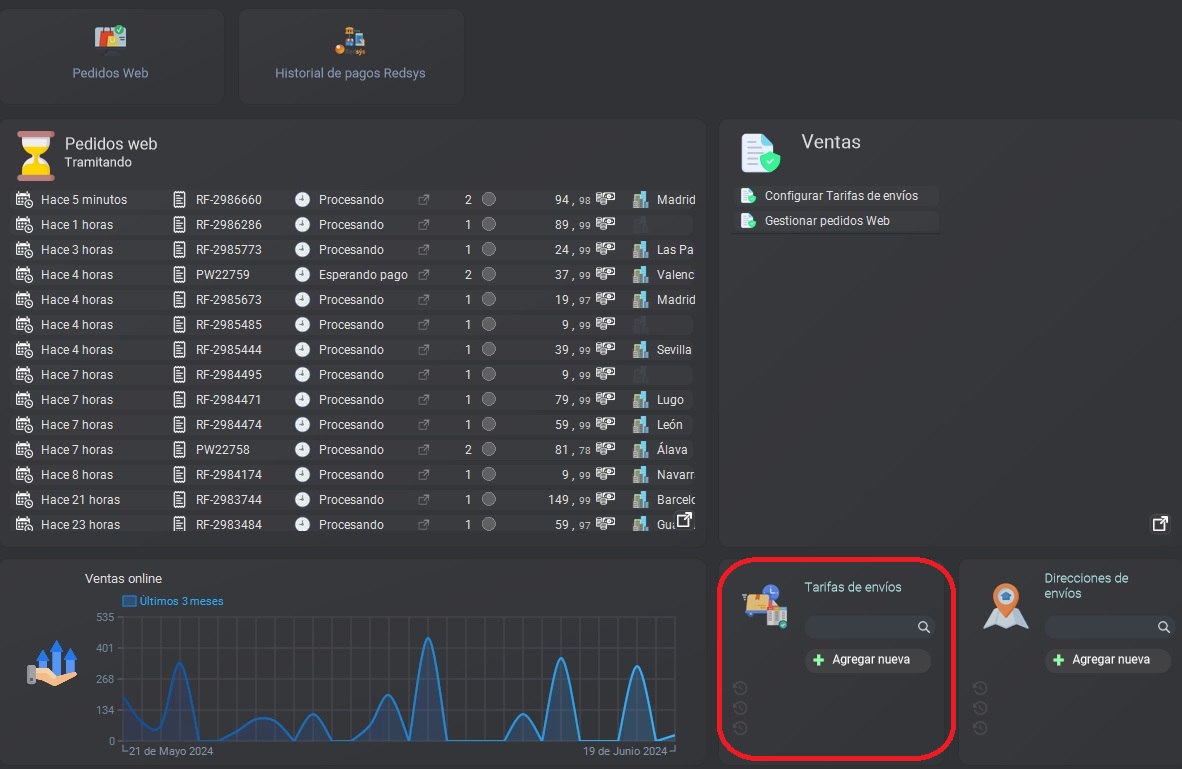Click status circle on order RF-2983744 row
The height and width of the screenshot is (769, 1182).
(x=489, y=499)
